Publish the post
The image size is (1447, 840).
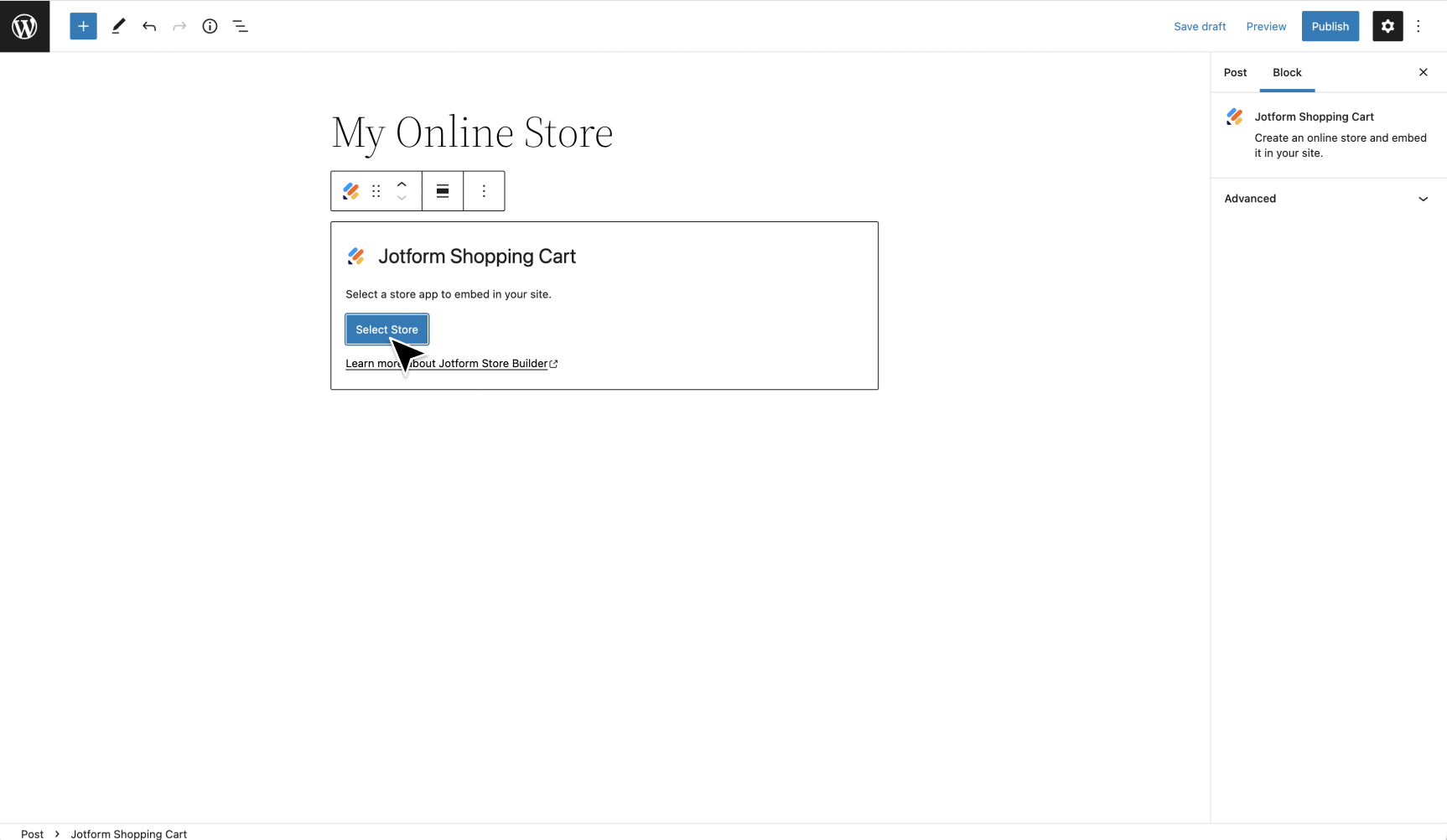[1330, 26]
